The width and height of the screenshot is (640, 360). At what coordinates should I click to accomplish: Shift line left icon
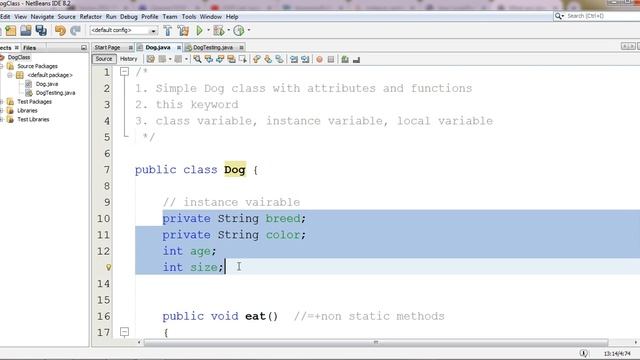point(294,59)
